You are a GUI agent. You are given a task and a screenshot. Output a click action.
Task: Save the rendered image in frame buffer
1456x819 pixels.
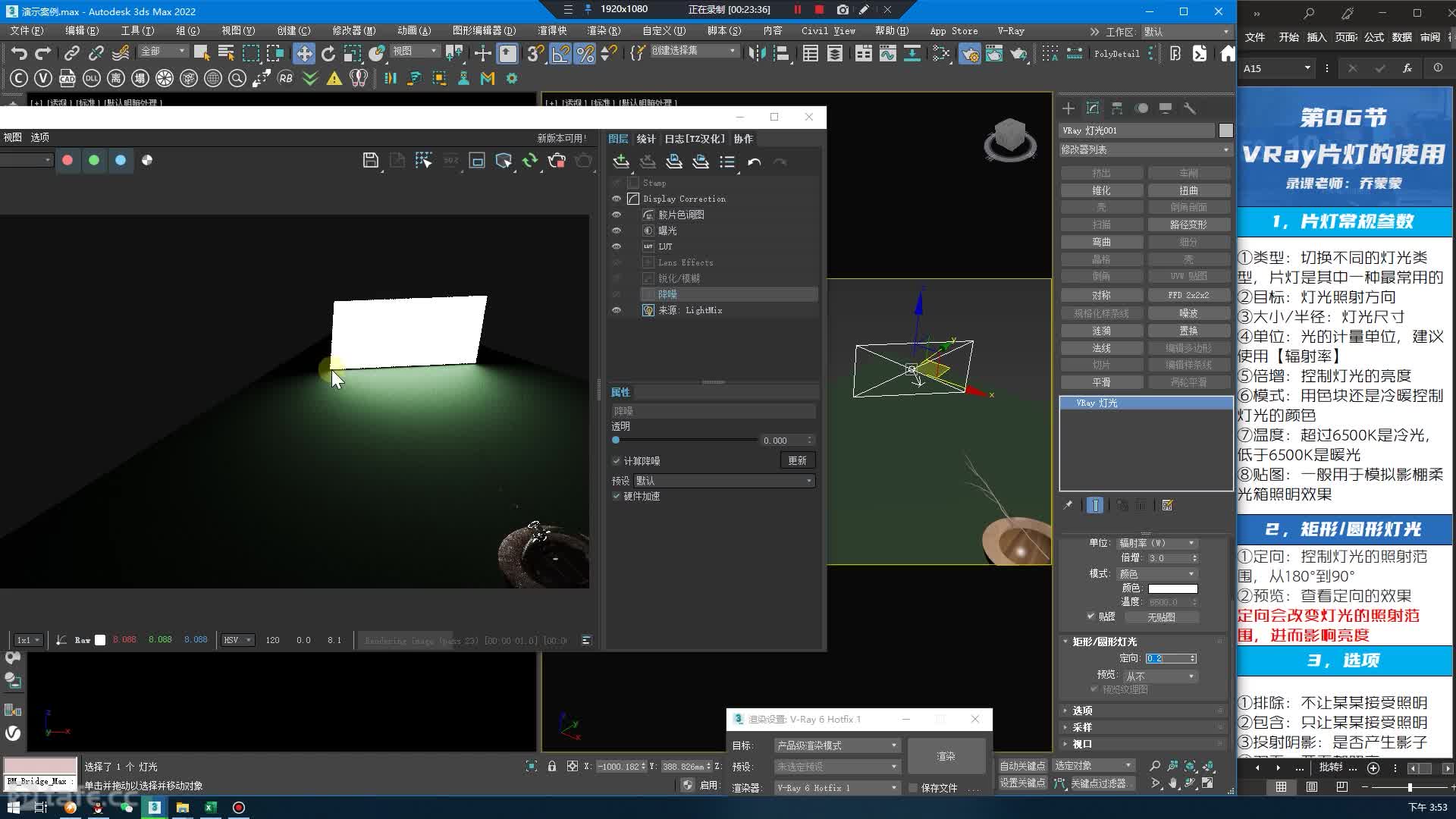tap(370, 160)
